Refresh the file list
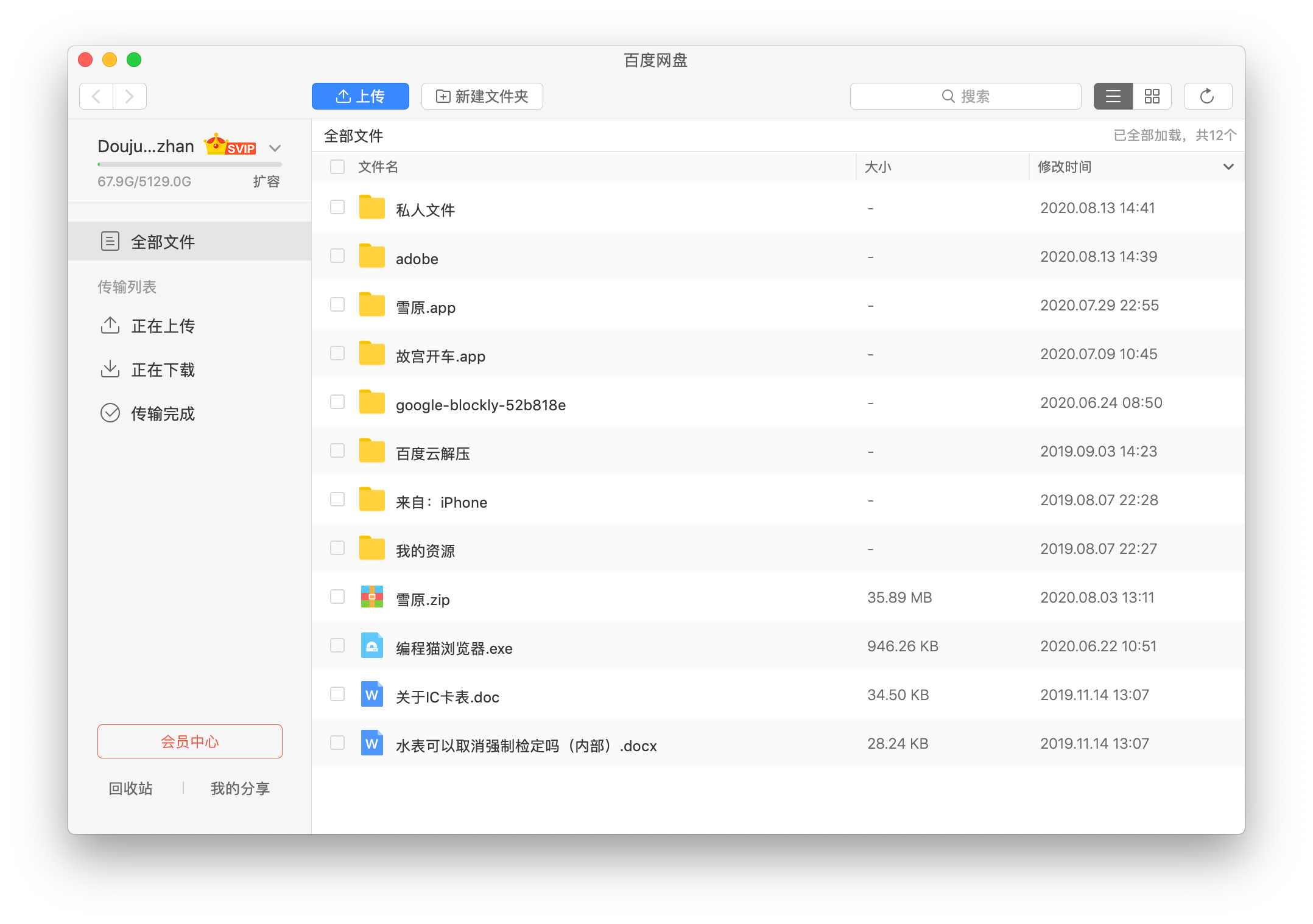This screenshot has width=1313, height=924. [1208, 96]
